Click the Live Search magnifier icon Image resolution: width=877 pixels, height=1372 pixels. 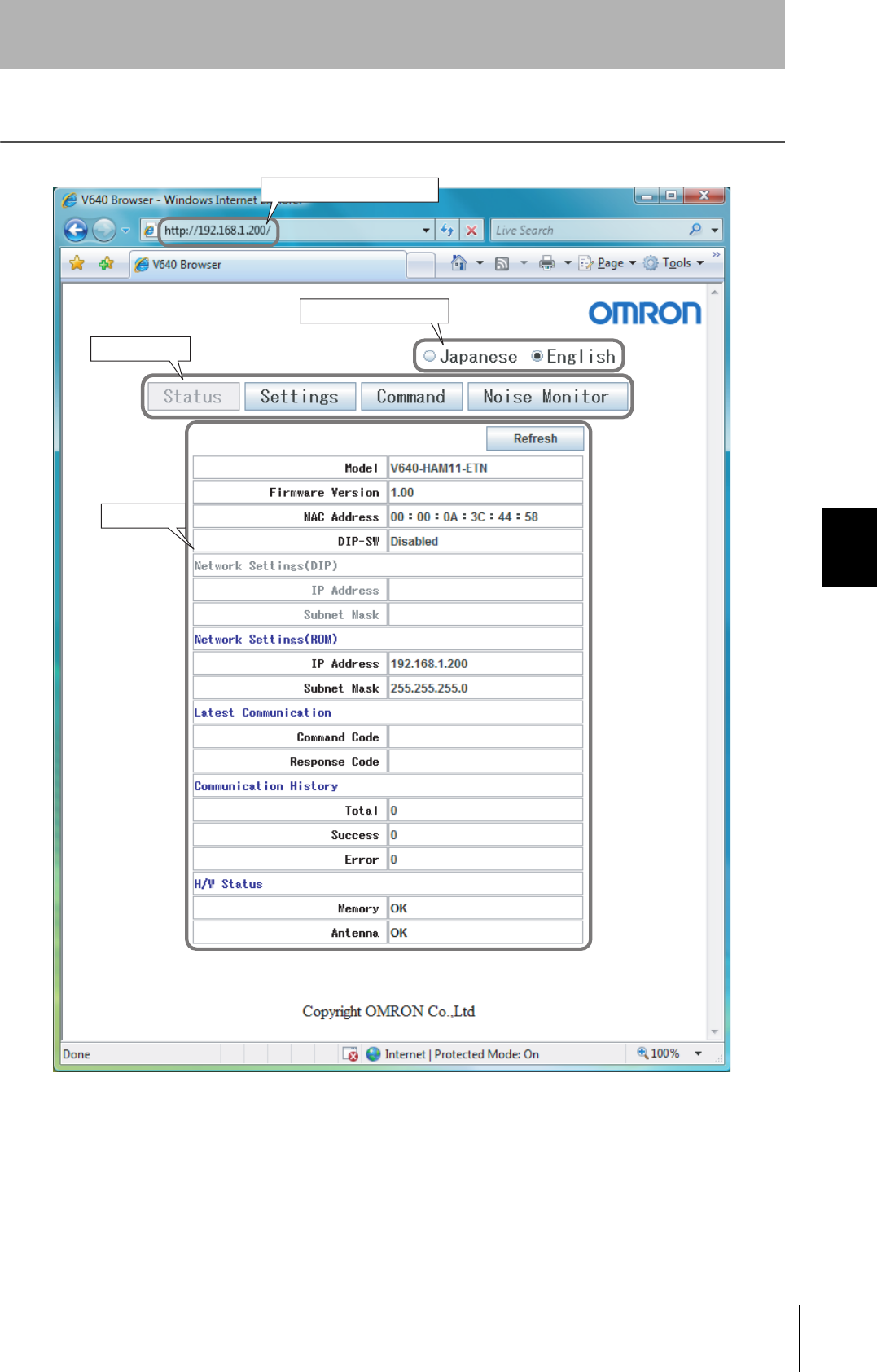(695, 230)
